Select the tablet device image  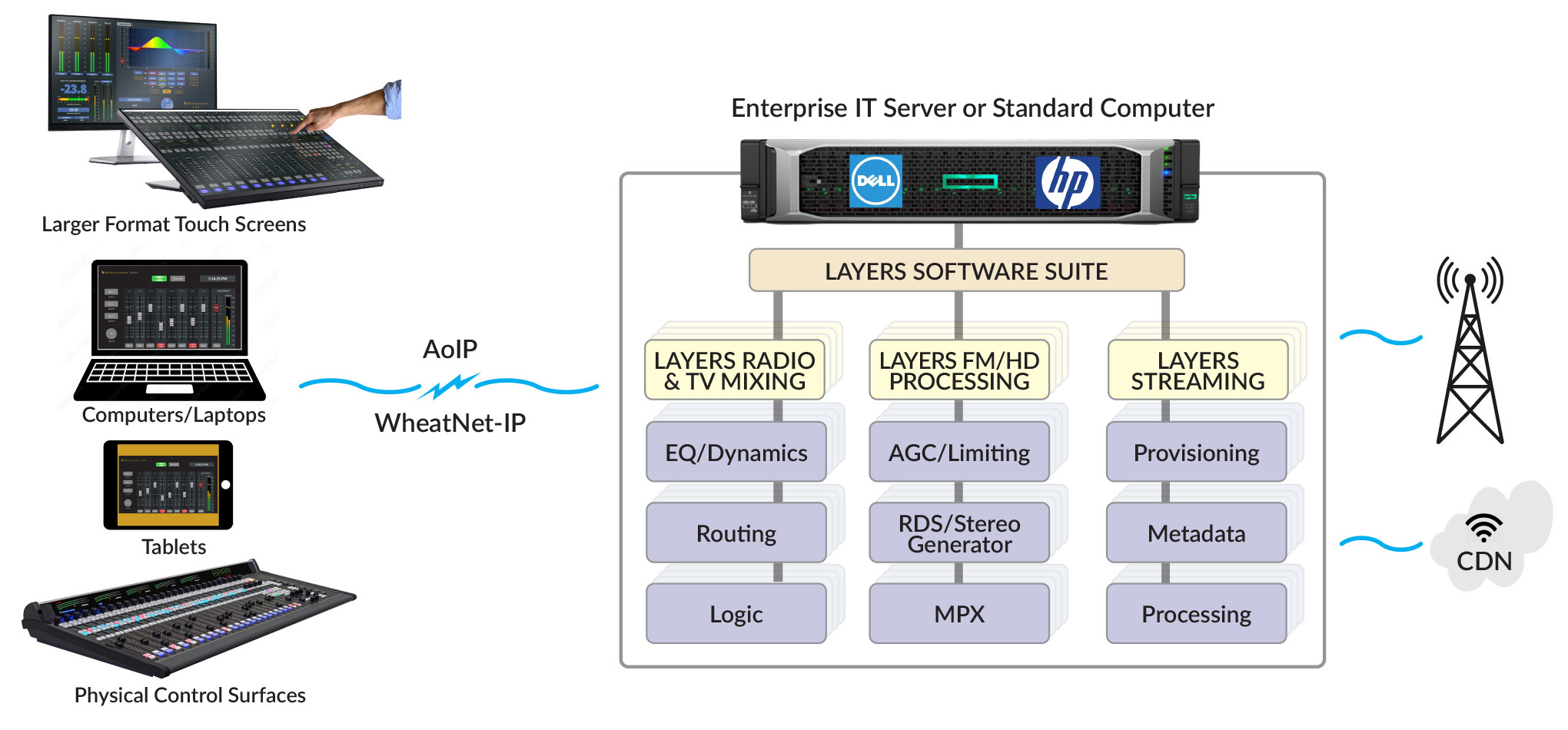[x=168, y=485]
